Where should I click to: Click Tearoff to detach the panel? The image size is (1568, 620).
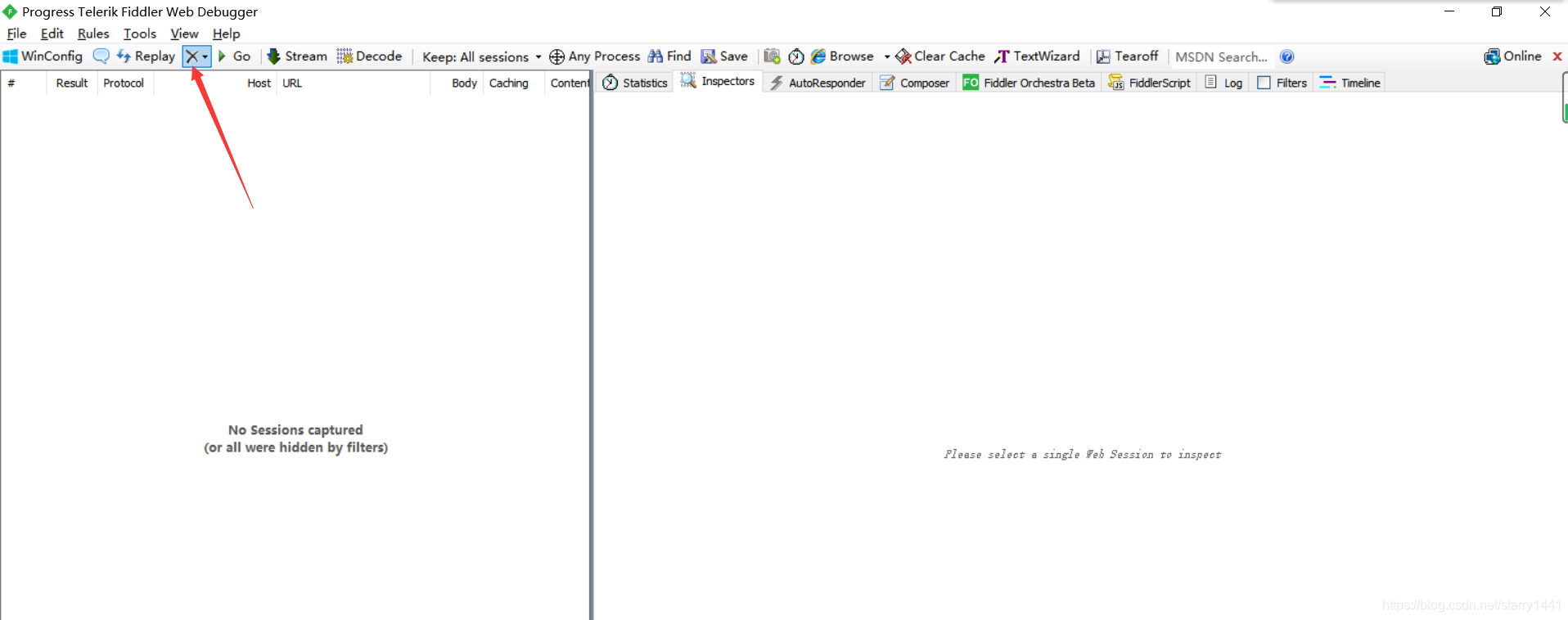click(1128, 56)
